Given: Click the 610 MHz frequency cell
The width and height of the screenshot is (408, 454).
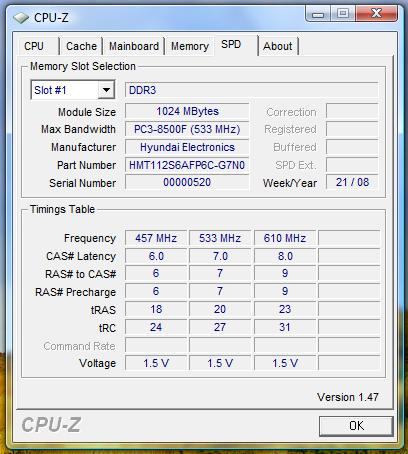Looking at the screenshot, I should 285,238.
